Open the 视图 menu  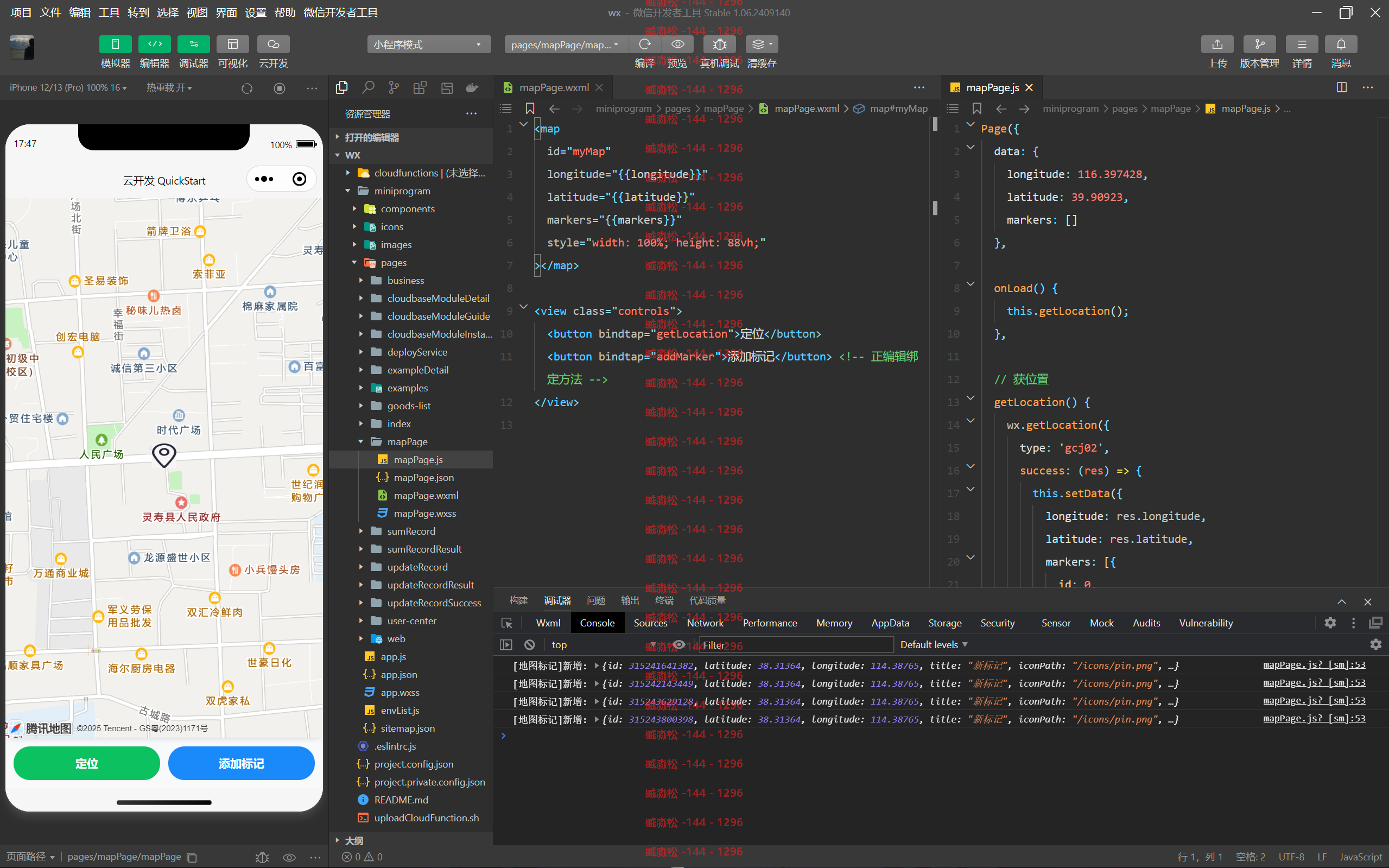tap(197, 12)
